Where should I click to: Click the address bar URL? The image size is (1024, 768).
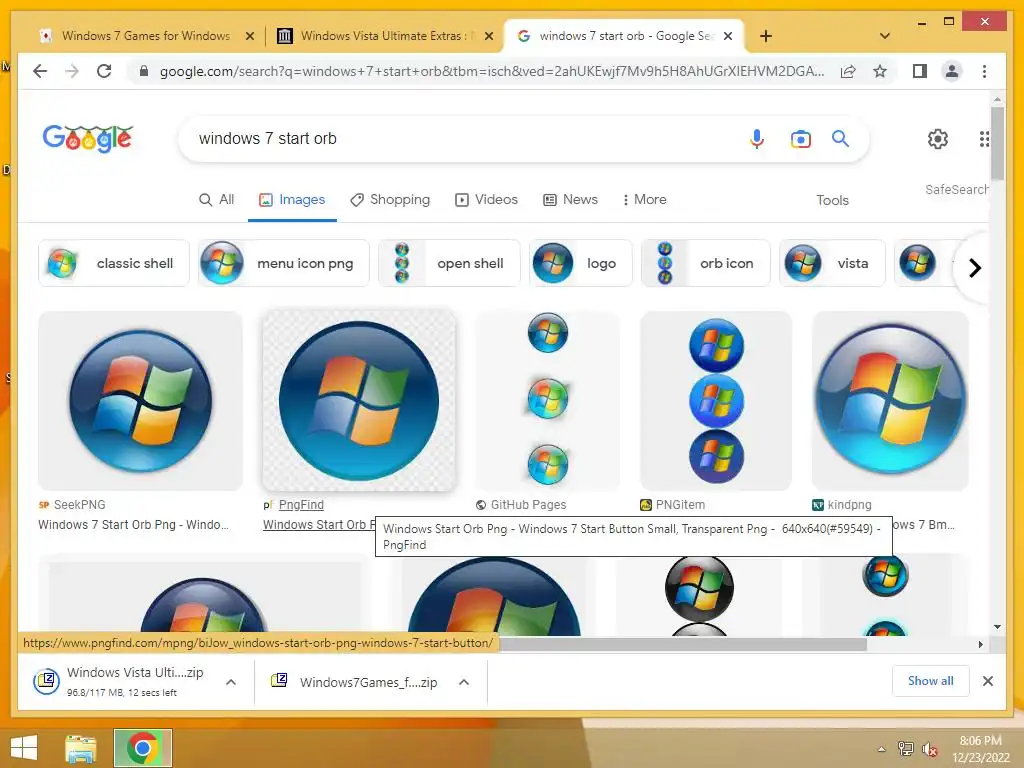[491, 71]
